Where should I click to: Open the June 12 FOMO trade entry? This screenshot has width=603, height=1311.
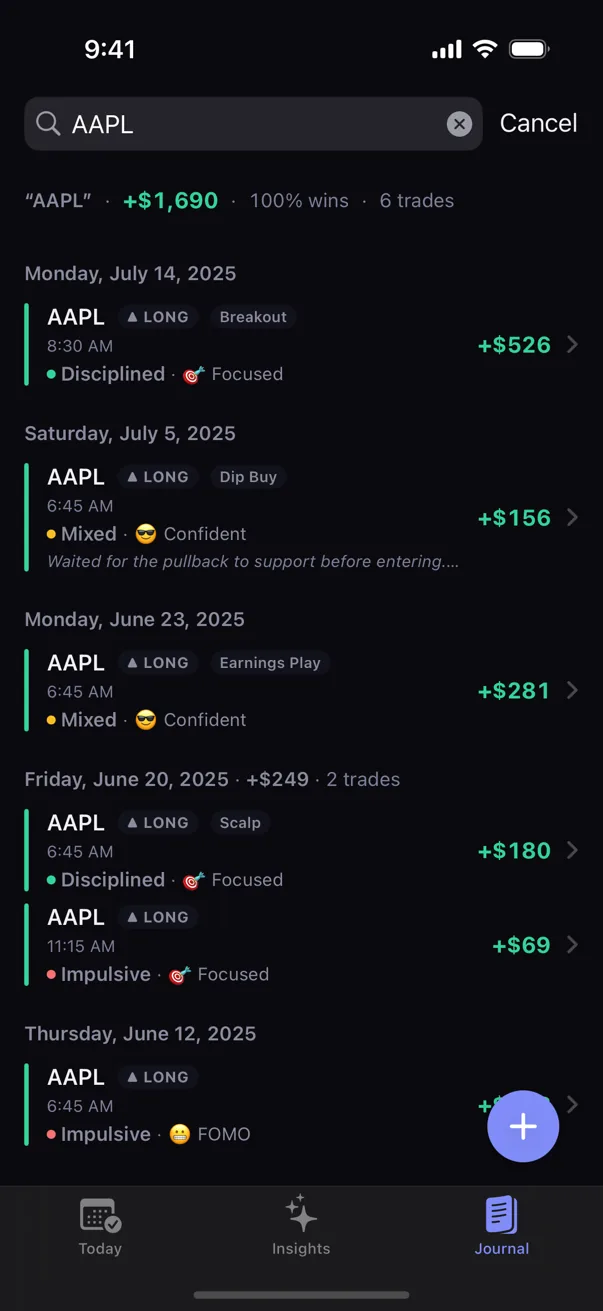point(301,1105)
